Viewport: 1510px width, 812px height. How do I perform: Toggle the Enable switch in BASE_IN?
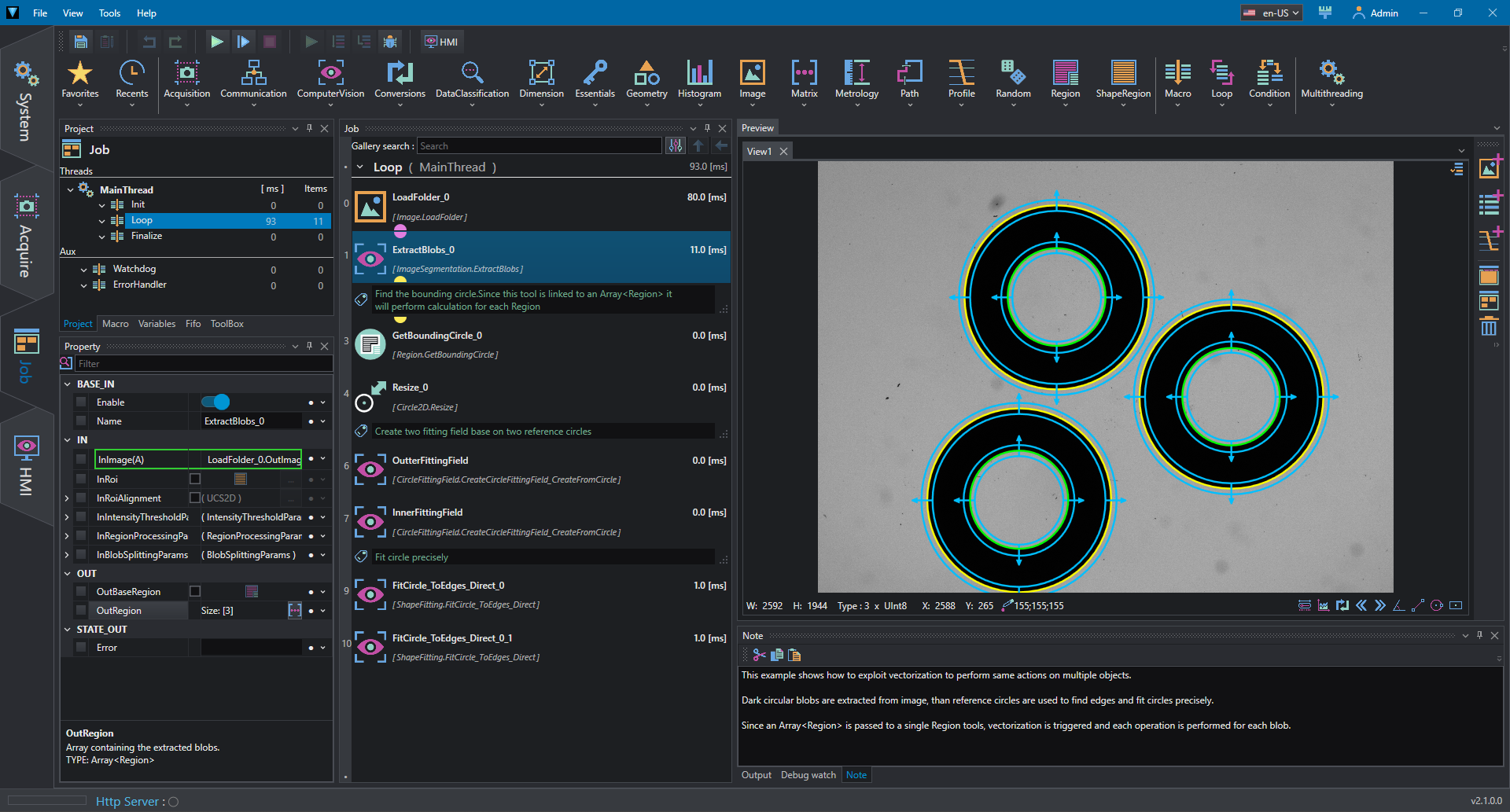click(x=215, y=402)
